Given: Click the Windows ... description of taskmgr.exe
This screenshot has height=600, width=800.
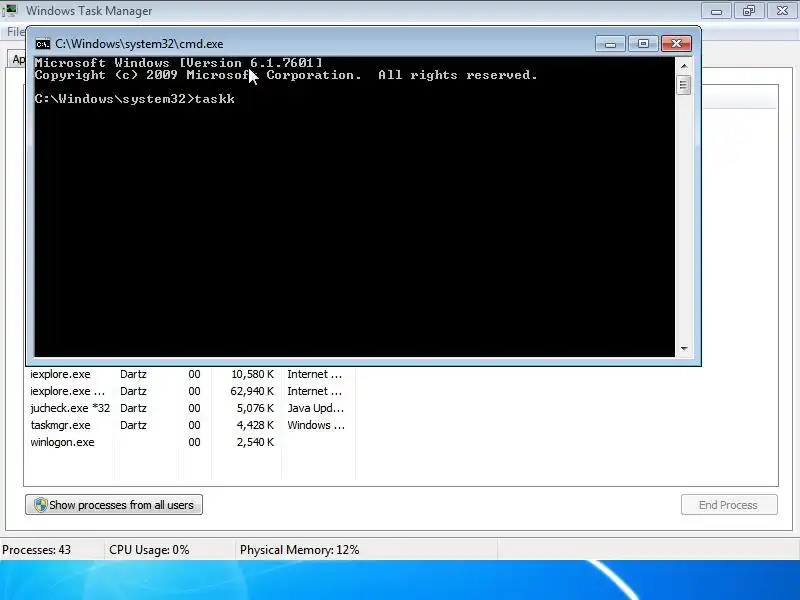Looking at the screenshot, I should 316,425.
